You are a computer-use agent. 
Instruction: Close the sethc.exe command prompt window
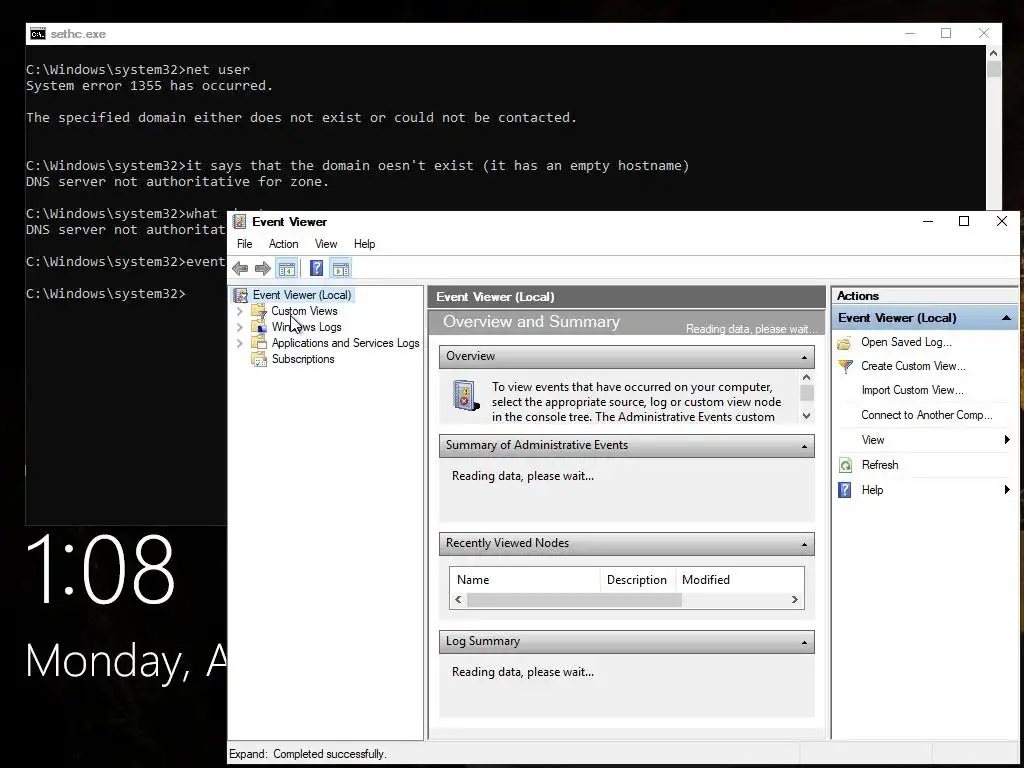tap(984, 33)
